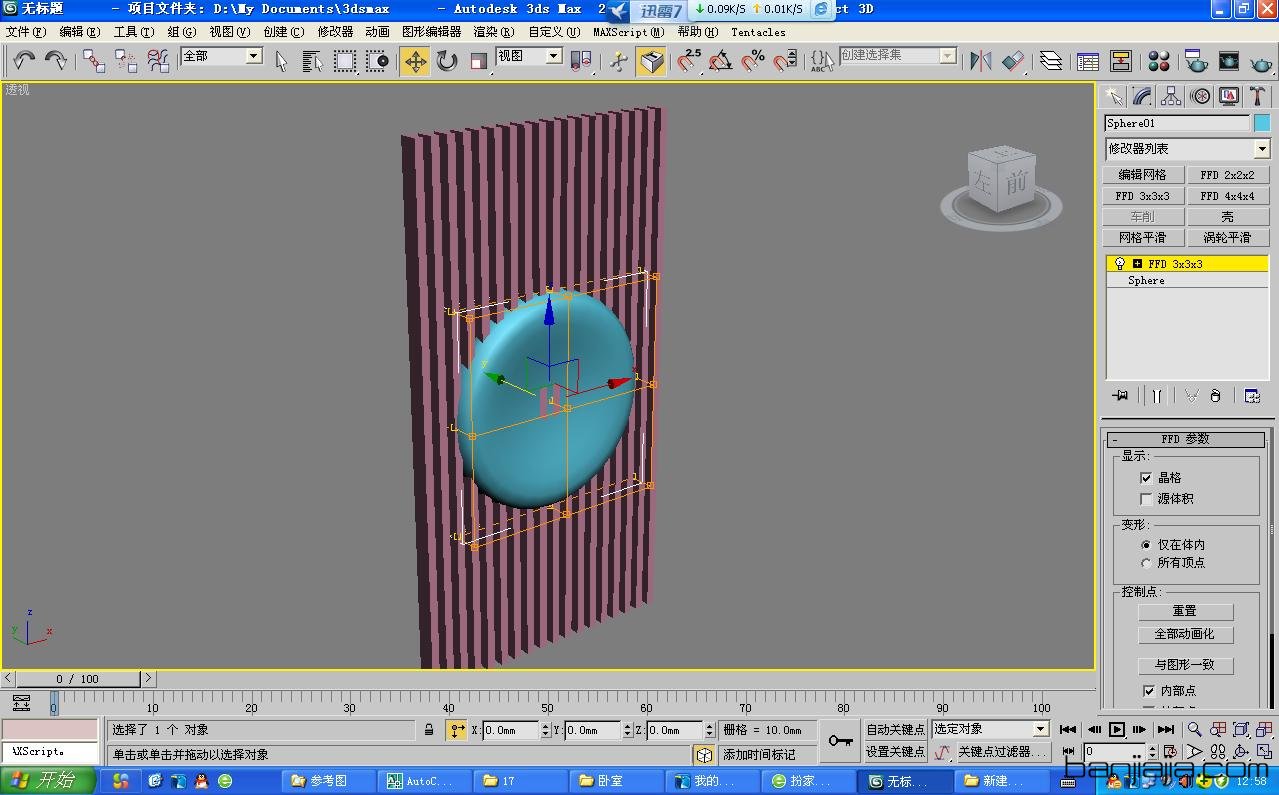Click the 重置 (Reset) button
This screenshot has width=1279, height=795.
1185,611
